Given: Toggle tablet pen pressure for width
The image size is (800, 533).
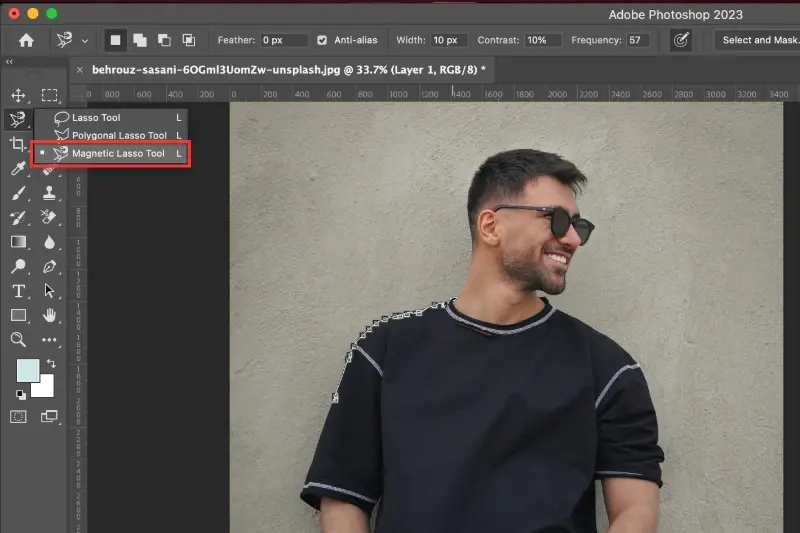Looking at the screenshot, I should coord(681,40).
